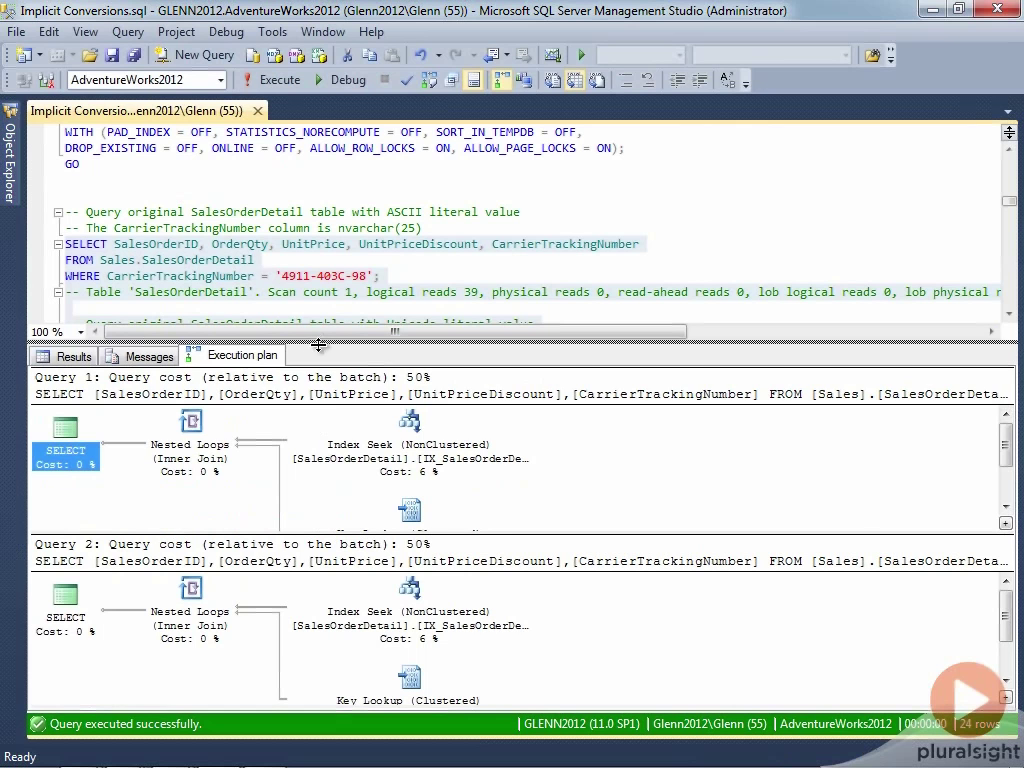Click Query 2 Key Lookup operator
The height and width of the screenshot is (768, 1024).
tap(409, 686)
